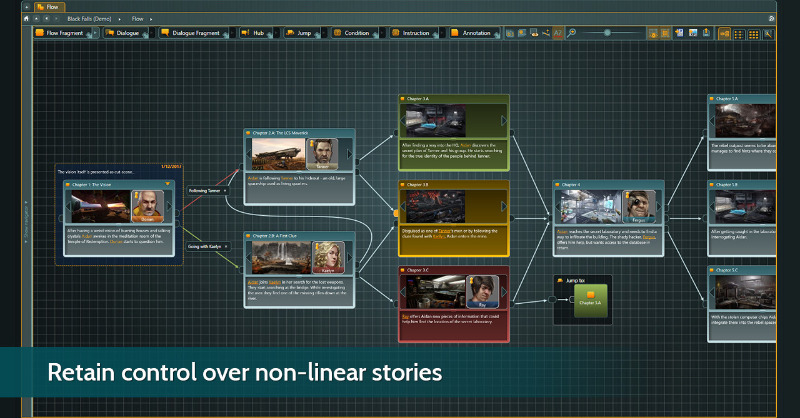Open the wrench settings icon
The image size is (800, 418).
(x=768, y=34)
